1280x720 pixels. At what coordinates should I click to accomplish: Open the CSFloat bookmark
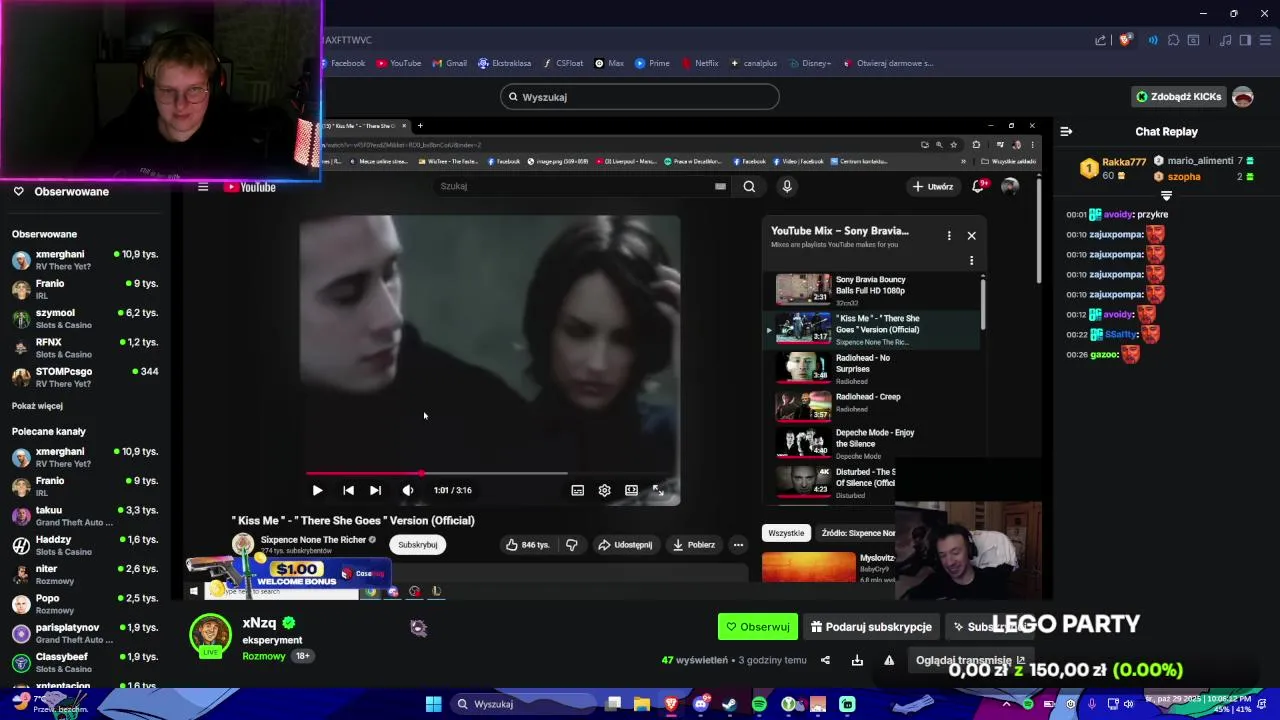pos(563,63)
